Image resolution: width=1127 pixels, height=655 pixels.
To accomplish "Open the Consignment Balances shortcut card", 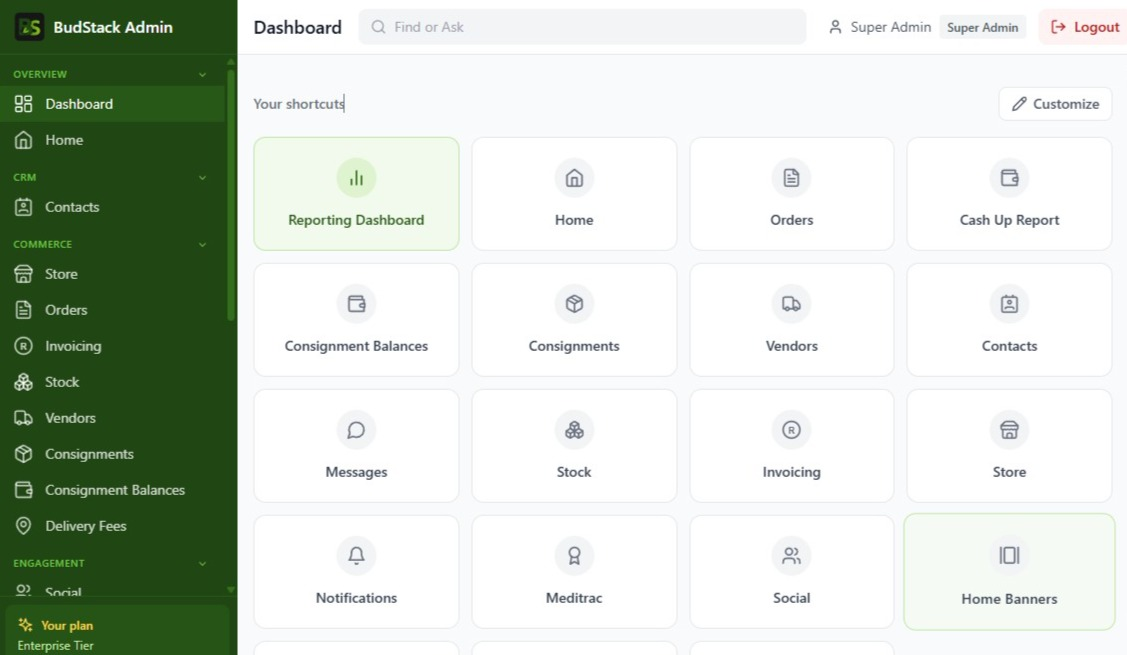I will [x=356, y=320].
